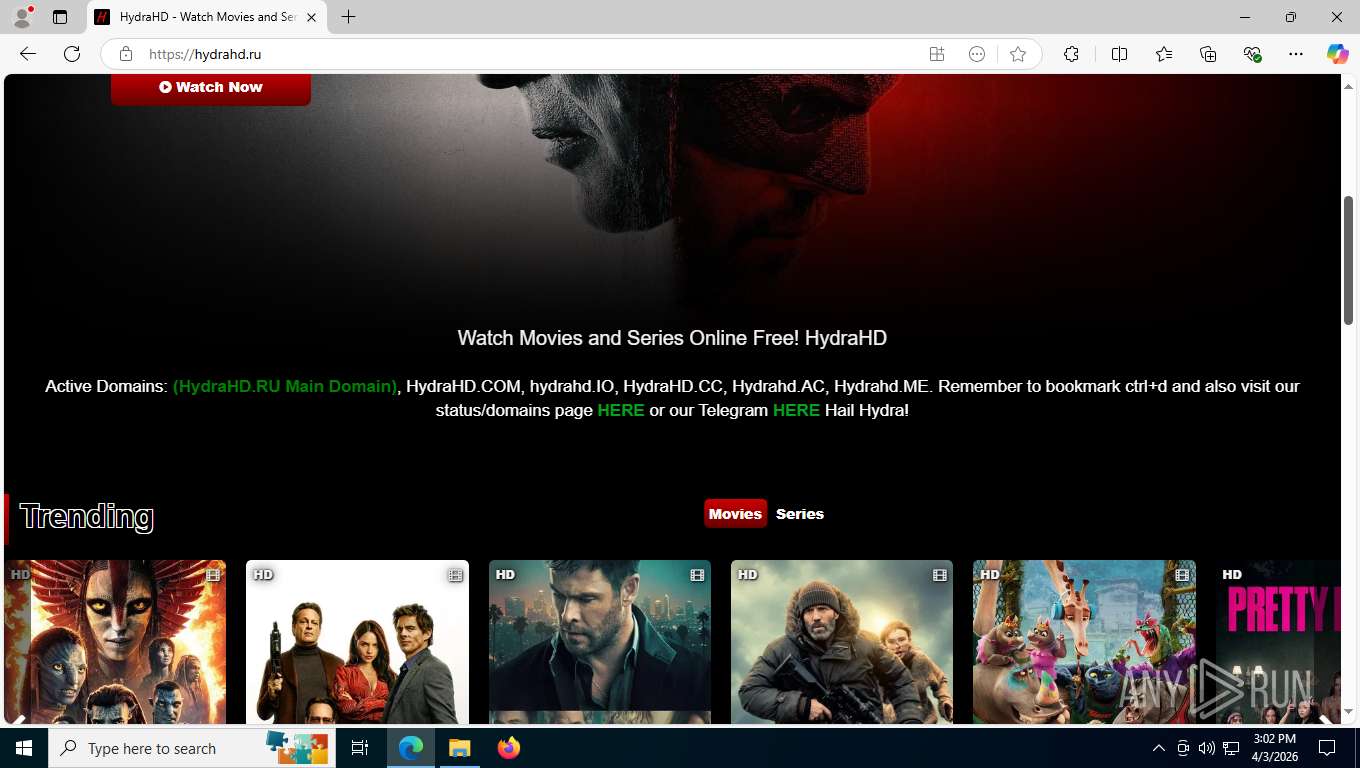Open the snowy soldier movie poster

coord(842,641)
